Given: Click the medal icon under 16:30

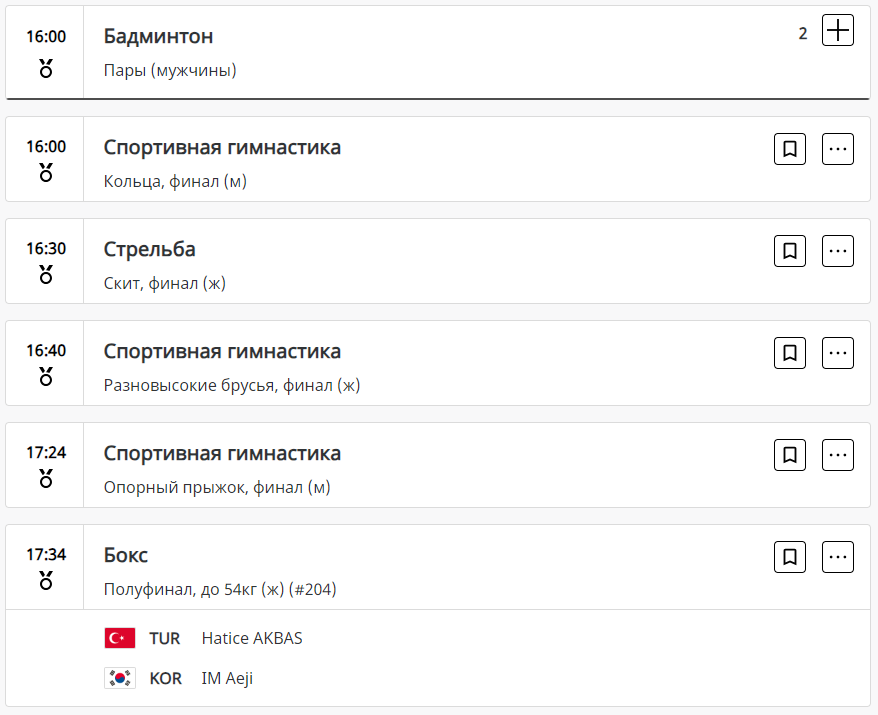Looking at the screenshot, I should pos(46,275).
